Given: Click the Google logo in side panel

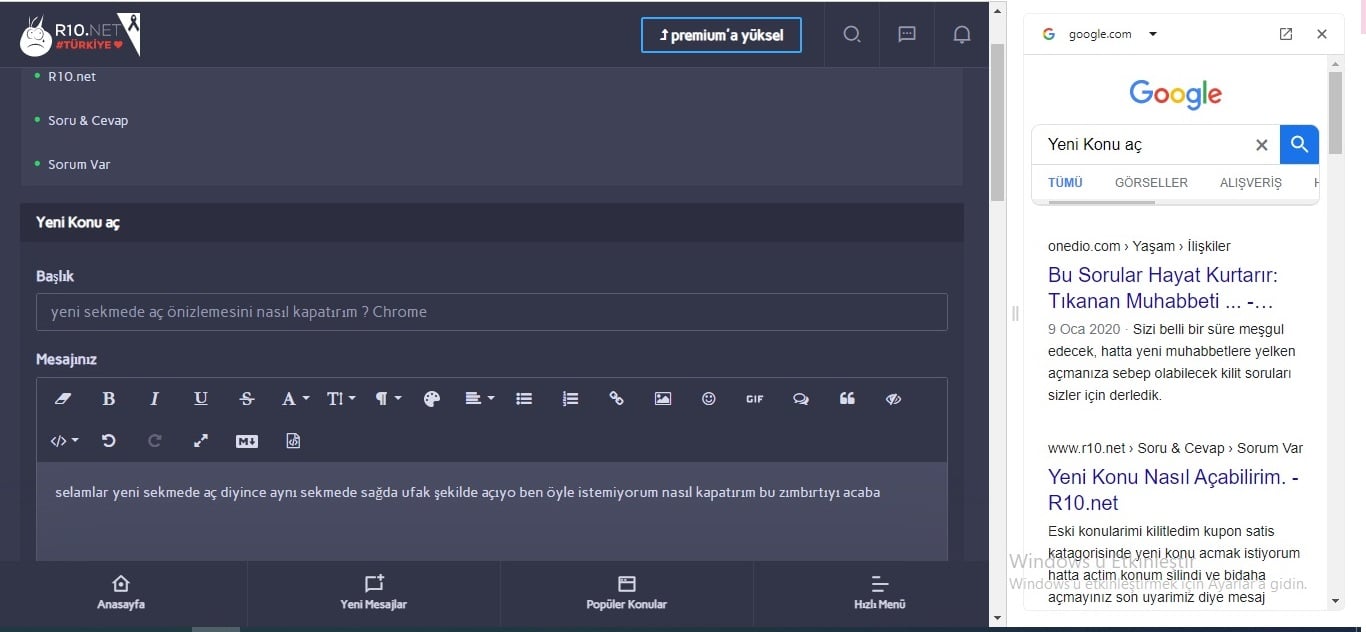Looking at the screenshot, I should pyautogui.click(x=1175, y=94).
